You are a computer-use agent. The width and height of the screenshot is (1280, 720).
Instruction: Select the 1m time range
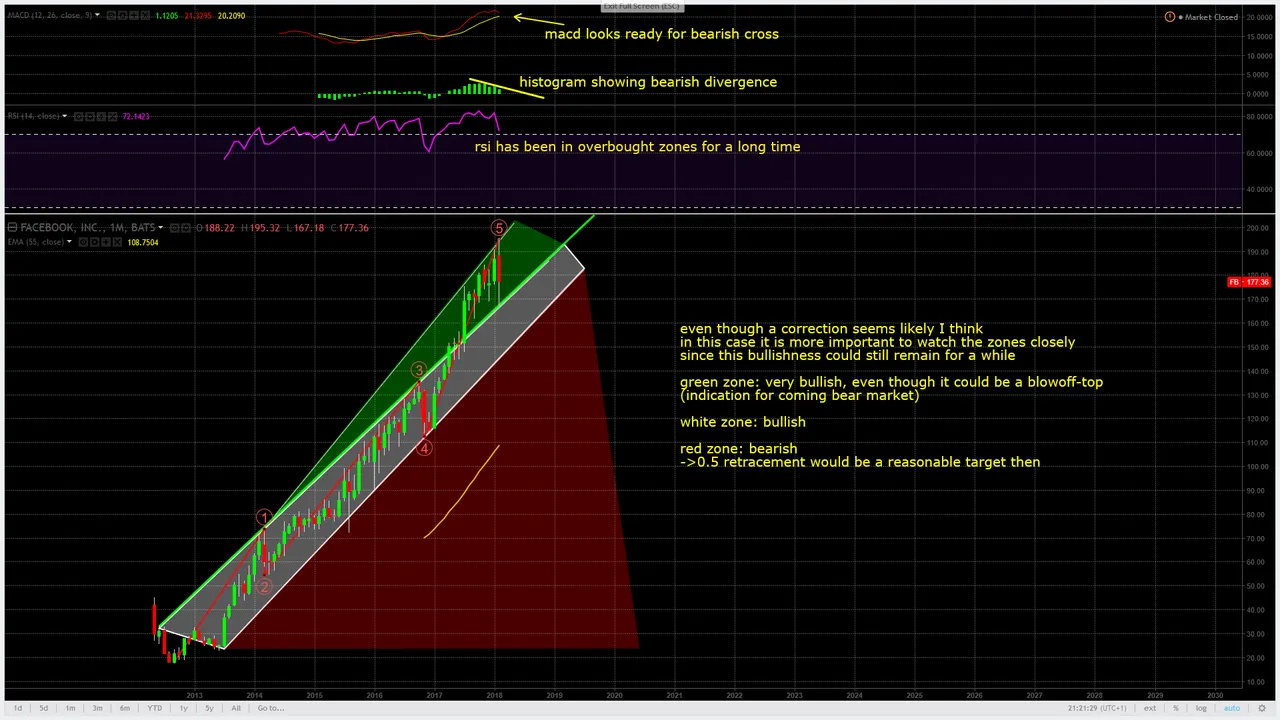pyautogui.click(x=70, y=708)
